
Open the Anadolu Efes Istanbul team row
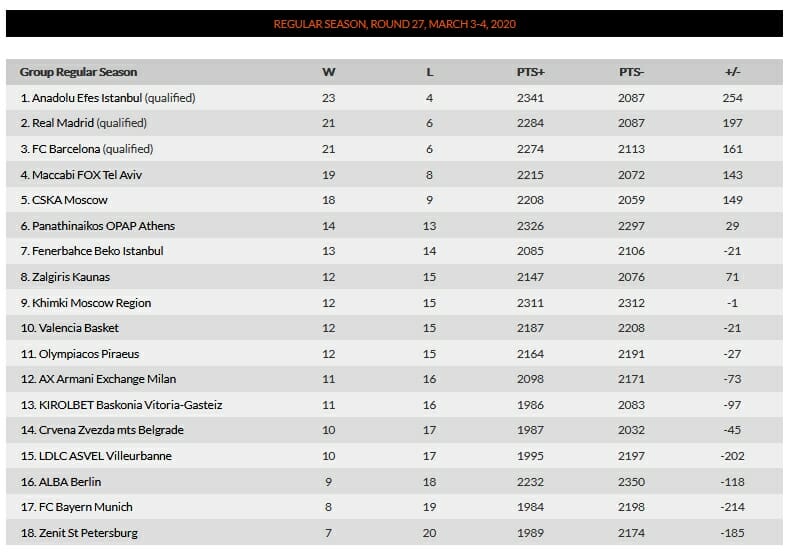394,98
